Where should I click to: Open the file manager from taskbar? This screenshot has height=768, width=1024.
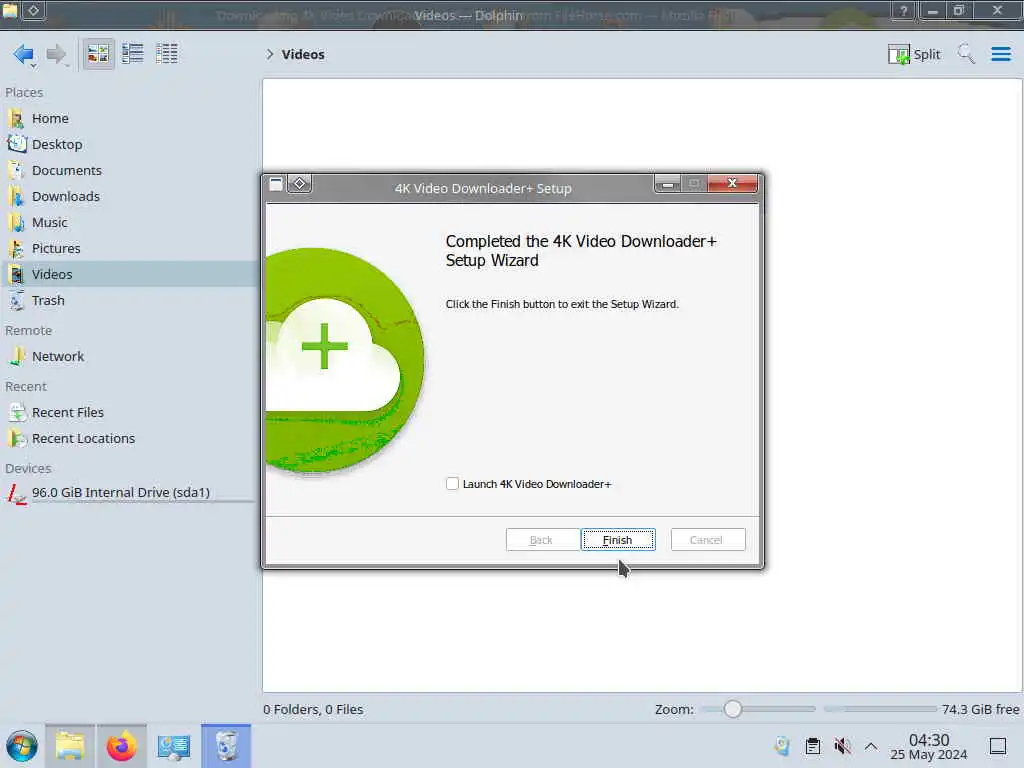[70, 746]
